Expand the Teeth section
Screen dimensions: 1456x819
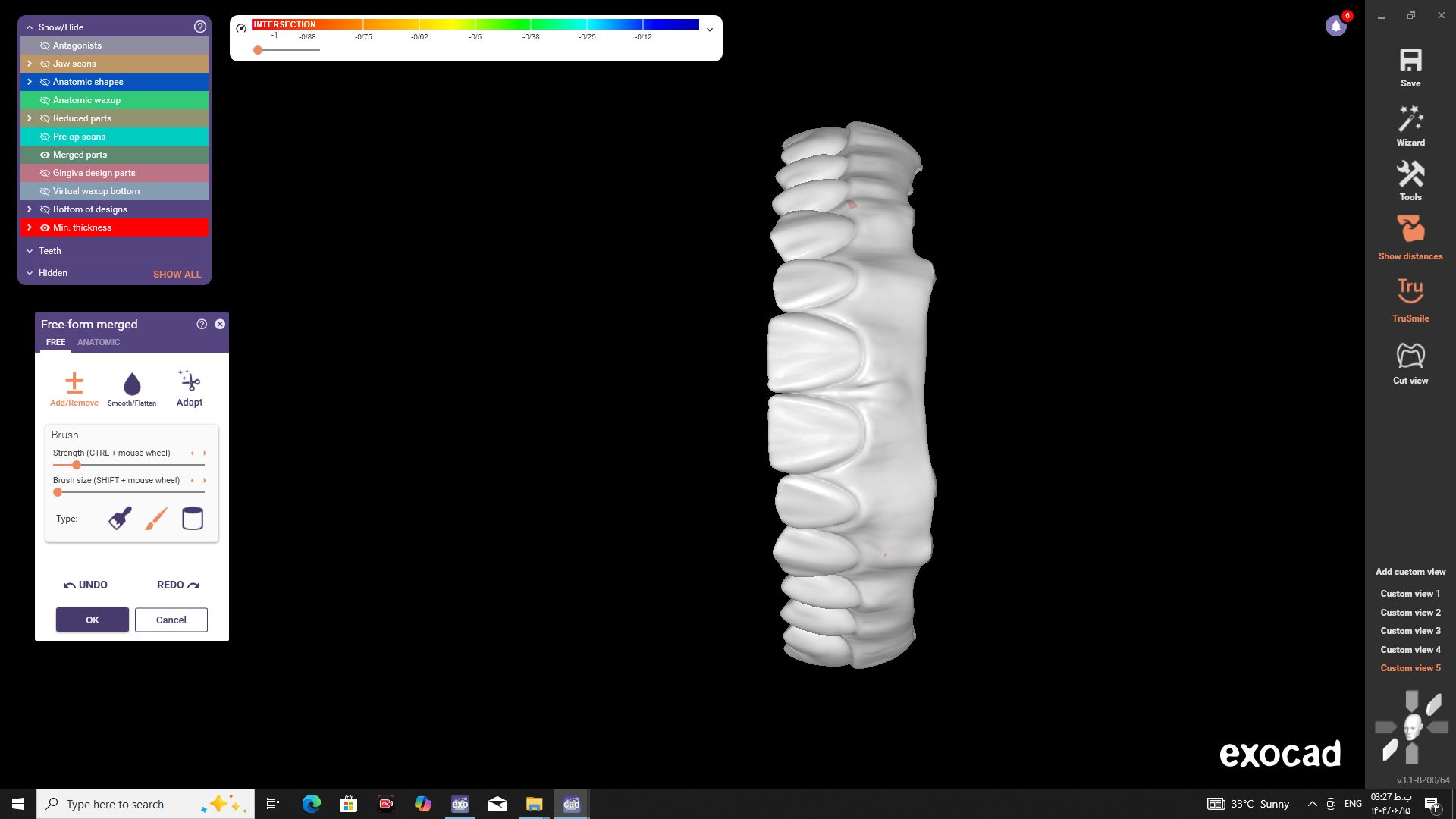(30, 251)
